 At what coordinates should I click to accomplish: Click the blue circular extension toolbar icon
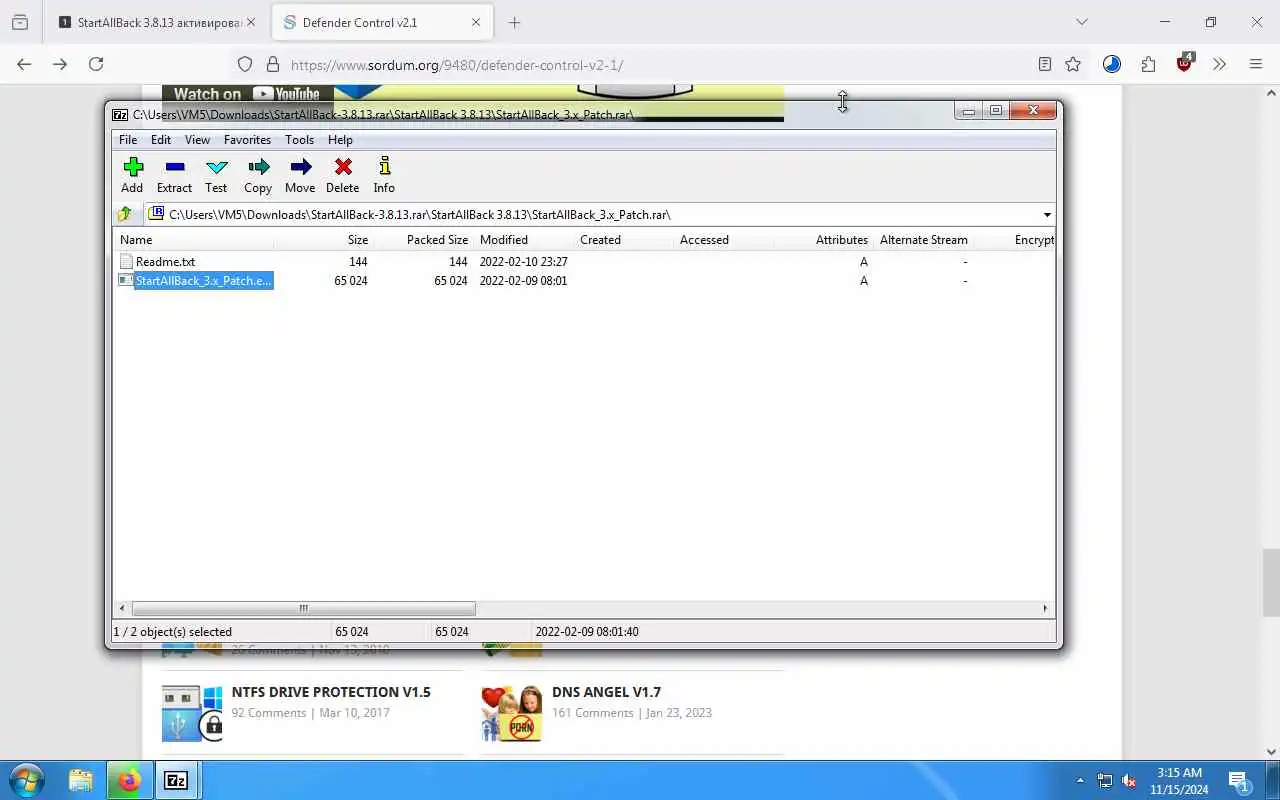(1112, 64)
